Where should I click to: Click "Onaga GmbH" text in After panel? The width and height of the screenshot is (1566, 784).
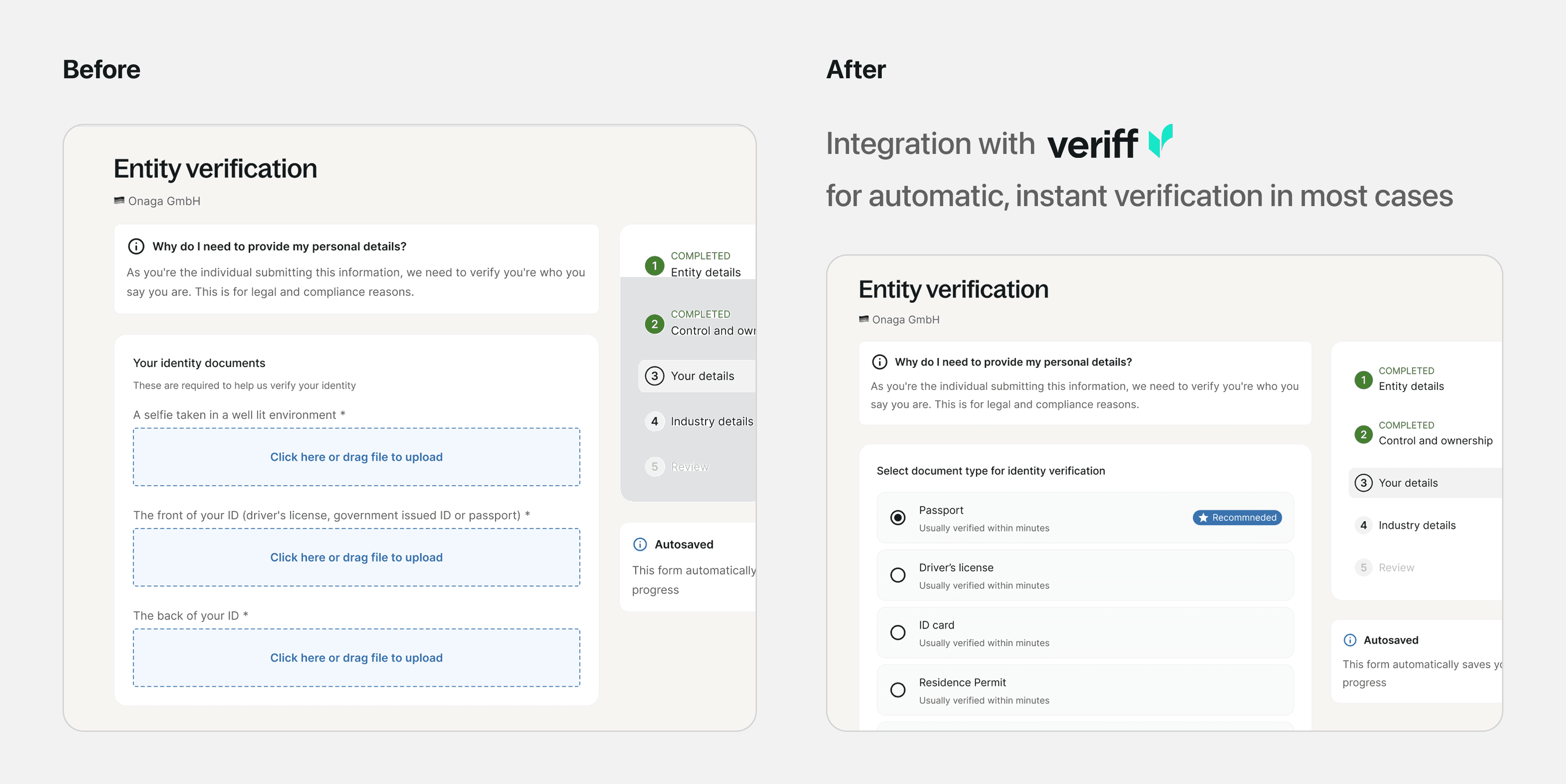906,320
